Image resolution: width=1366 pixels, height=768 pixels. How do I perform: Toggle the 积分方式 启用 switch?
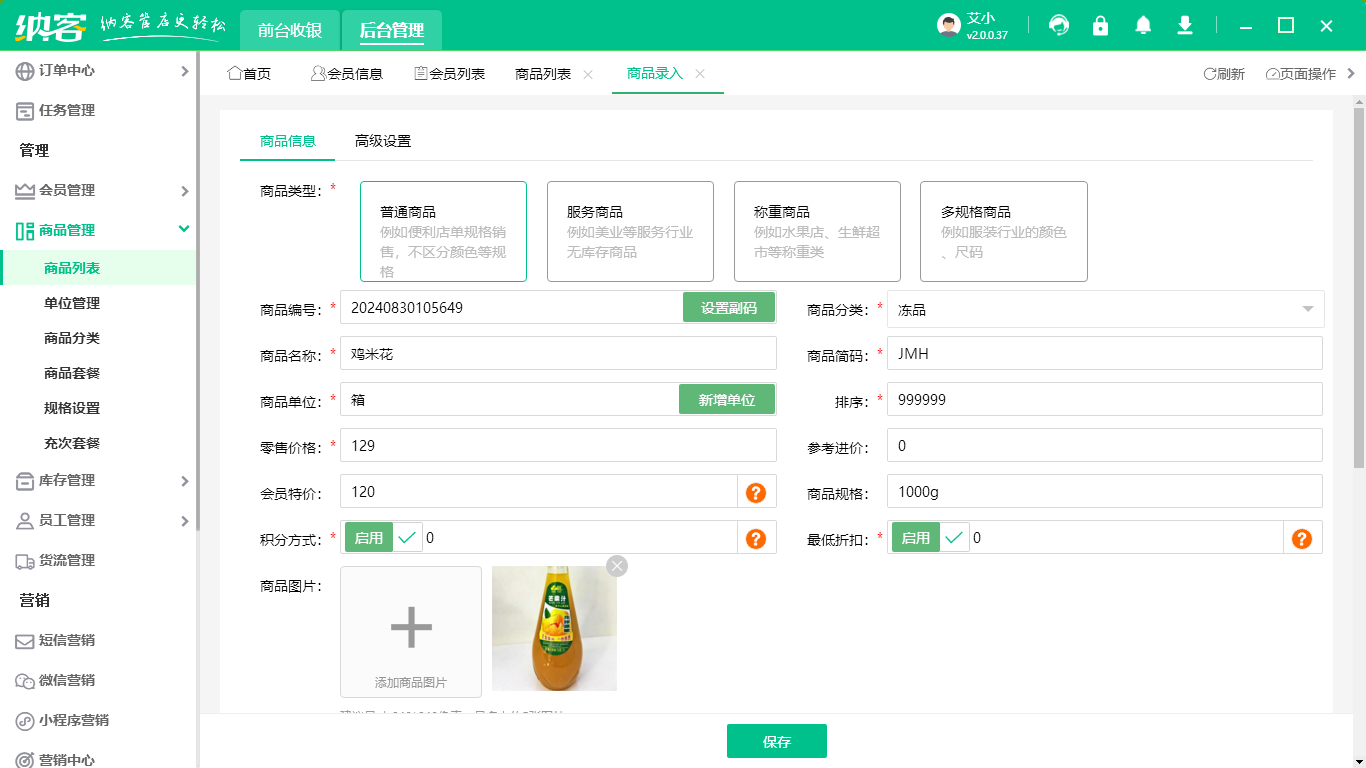(383, 538)
